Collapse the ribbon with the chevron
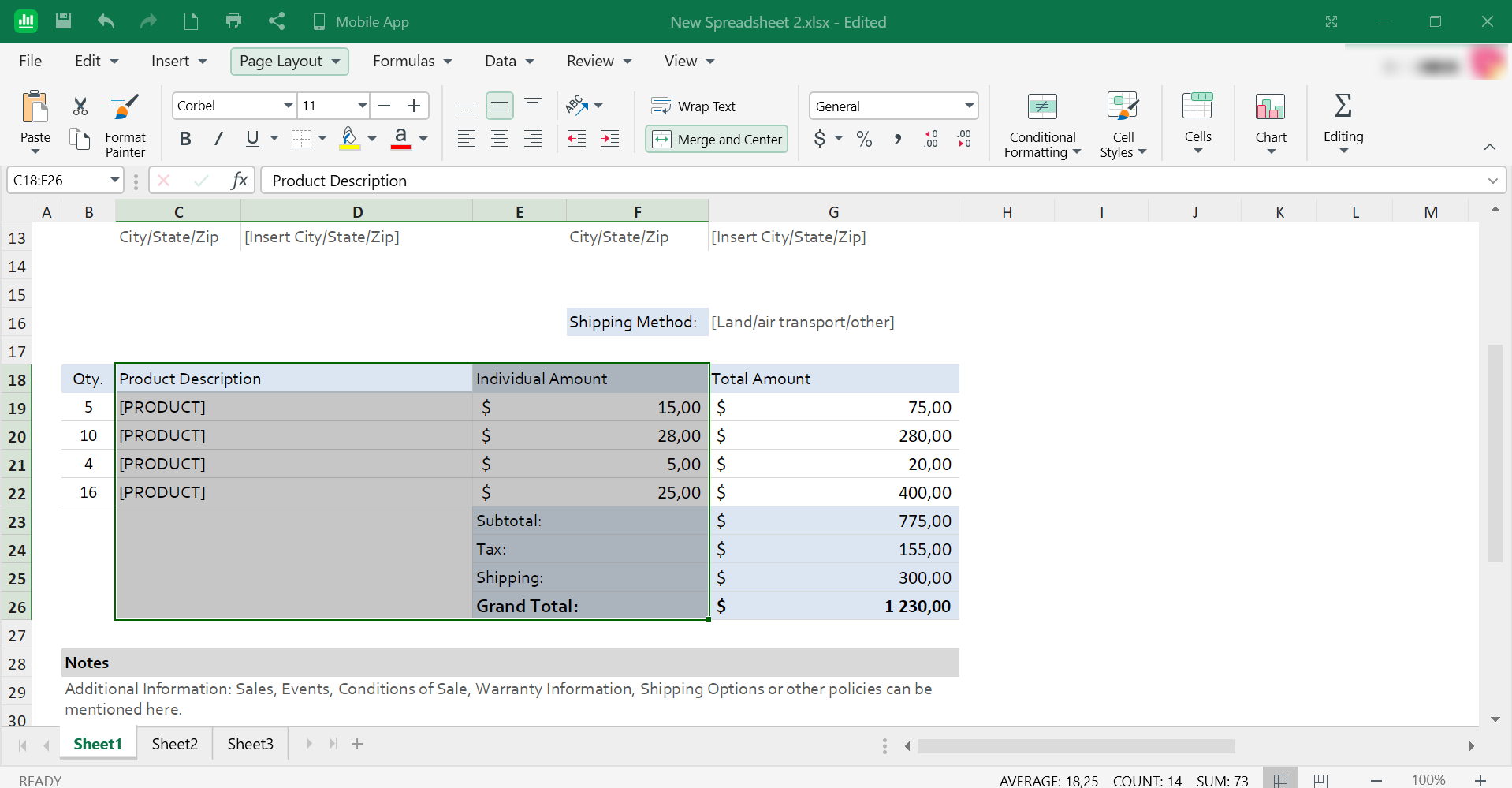 pyautogui.click(x=1490, y=147)
